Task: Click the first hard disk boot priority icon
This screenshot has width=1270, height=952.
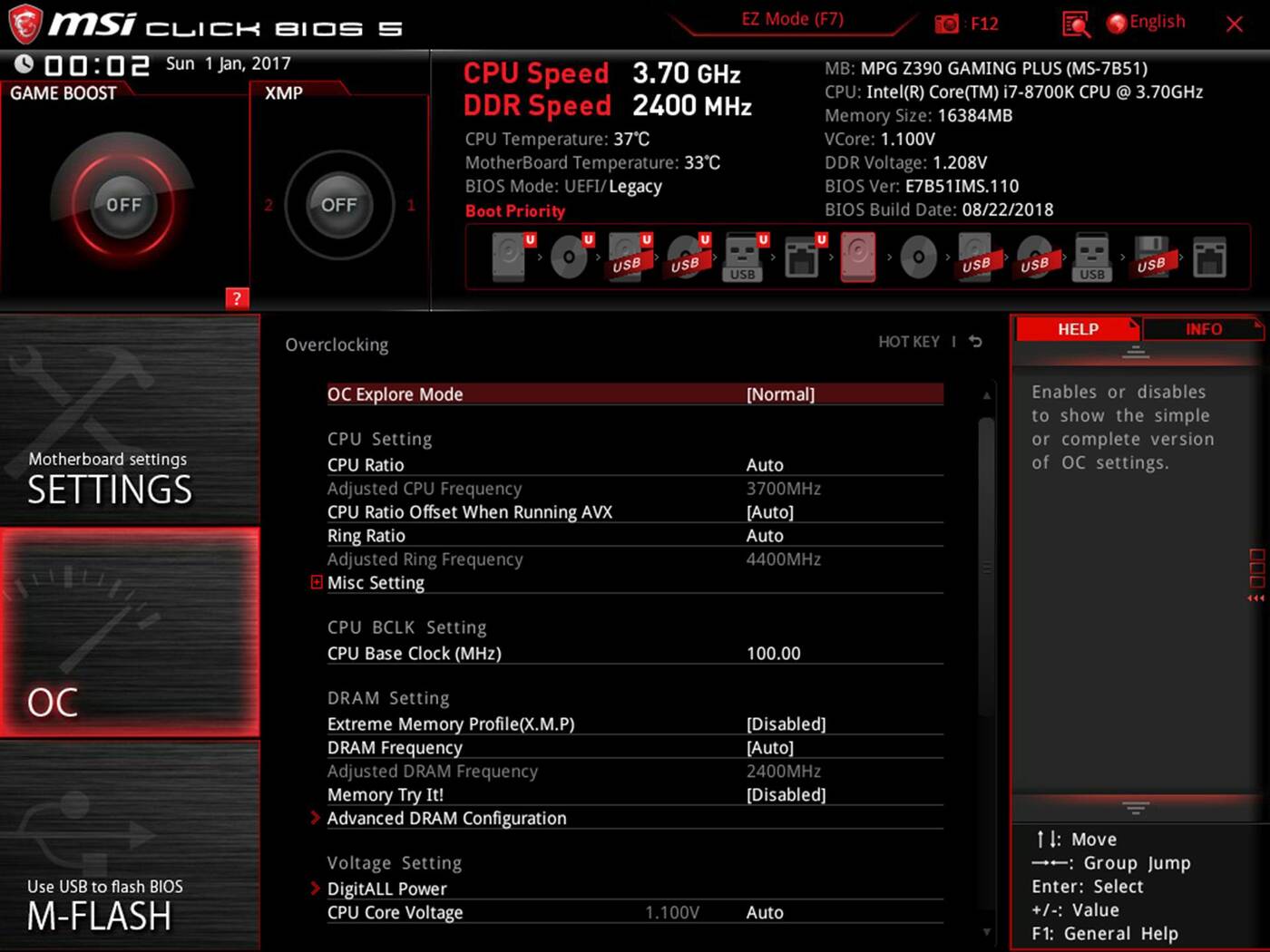Action: 510,257
